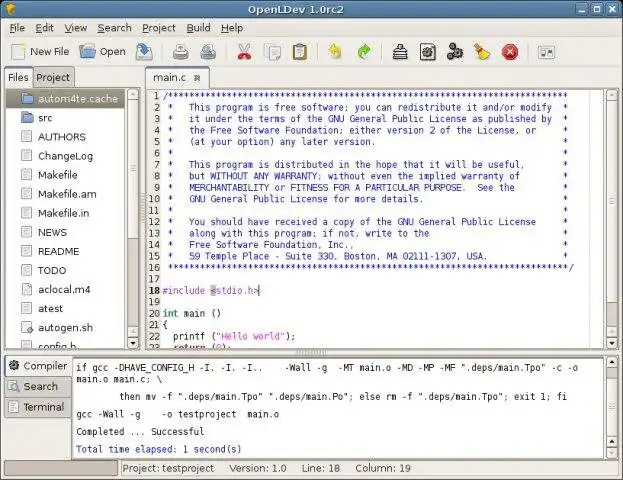Open the Build menu
The height and width of the screenshot is (480, 623).
tap(198, 28)
